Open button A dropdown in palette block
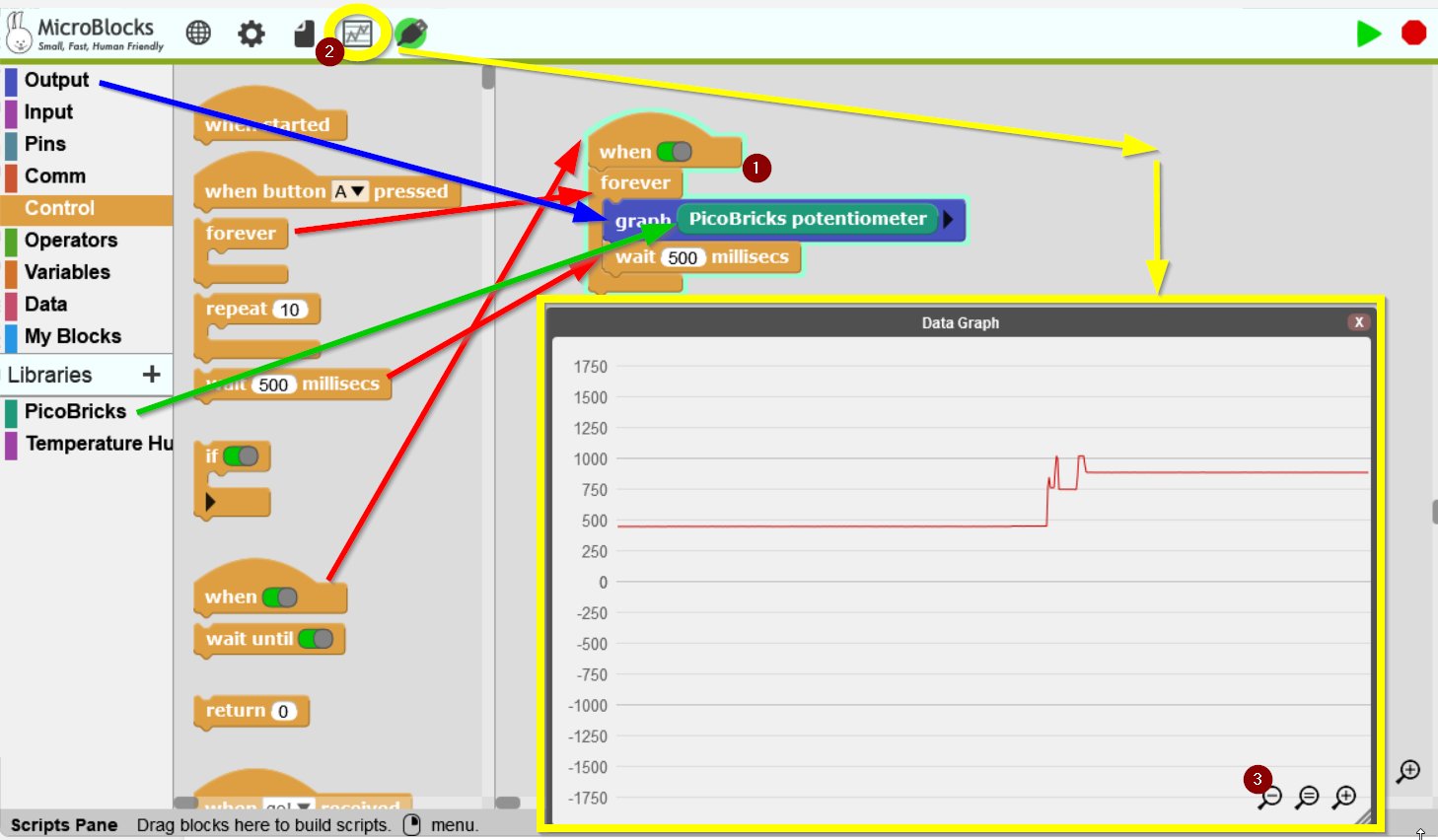The image size is (1438, 840). coord(349,191)
